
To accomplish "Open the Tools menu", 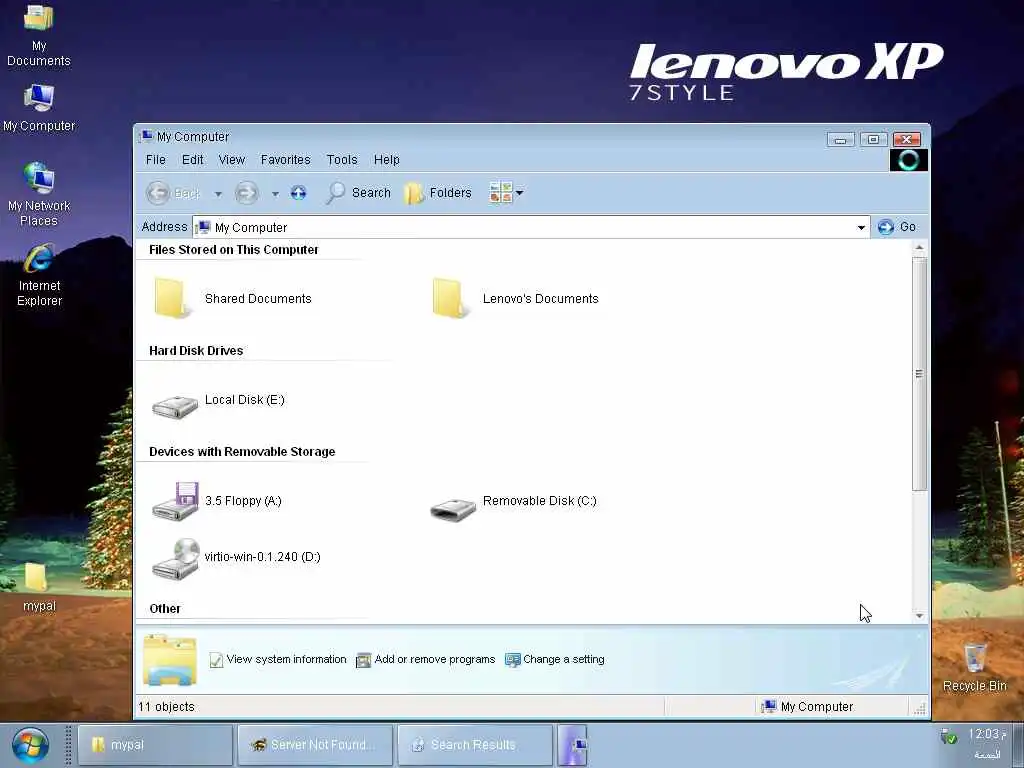I will pos(342,159).
